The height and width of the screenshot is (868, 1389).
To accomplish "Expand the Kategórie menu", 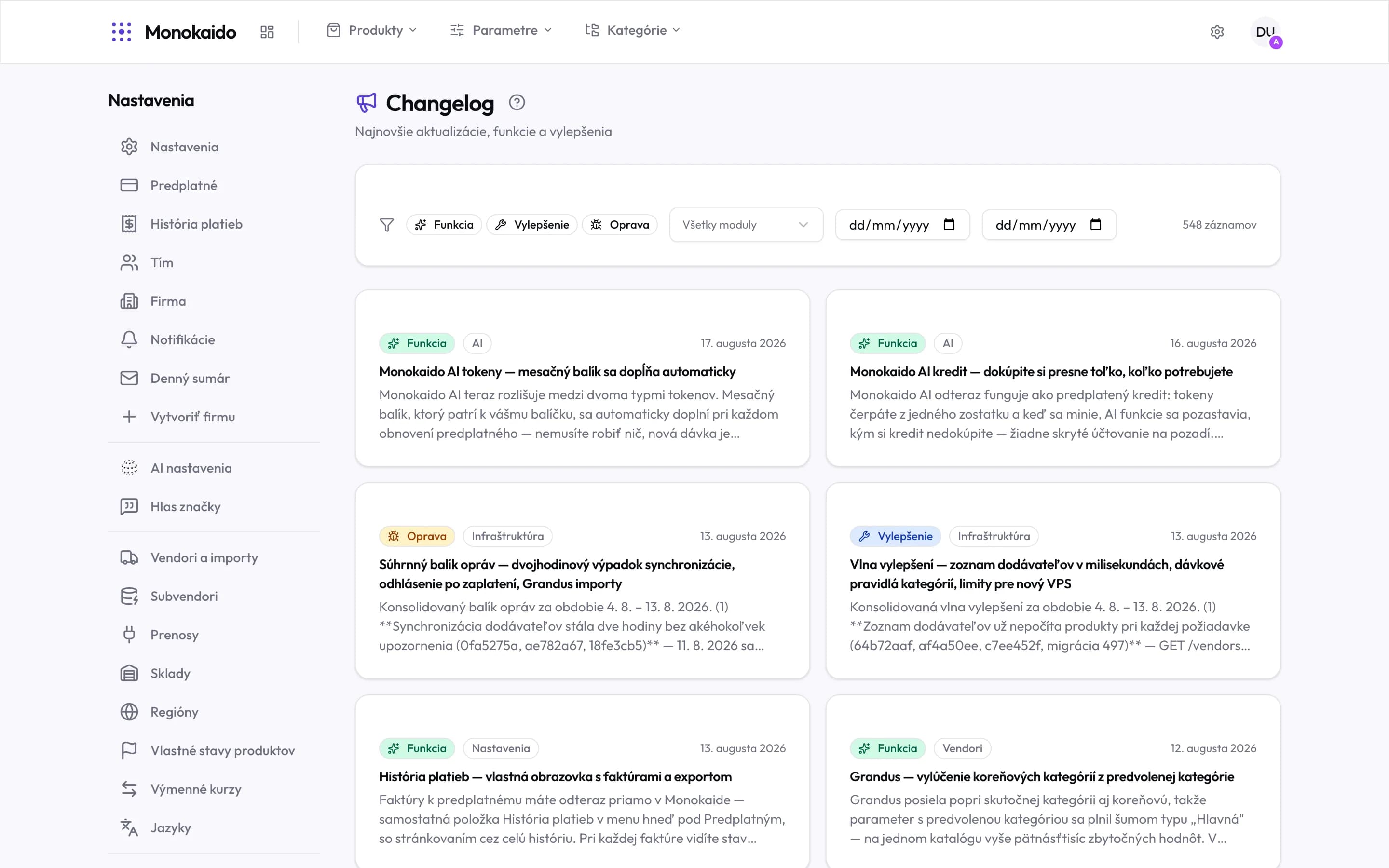I will point(632,30).
